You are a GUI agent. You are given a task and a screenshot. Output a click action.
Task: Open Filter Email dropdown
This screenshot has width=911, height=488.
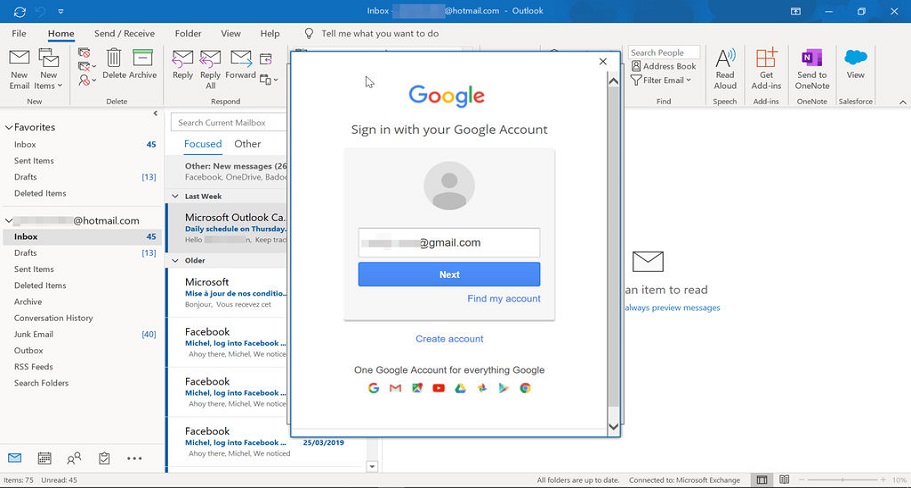[662, 80]
